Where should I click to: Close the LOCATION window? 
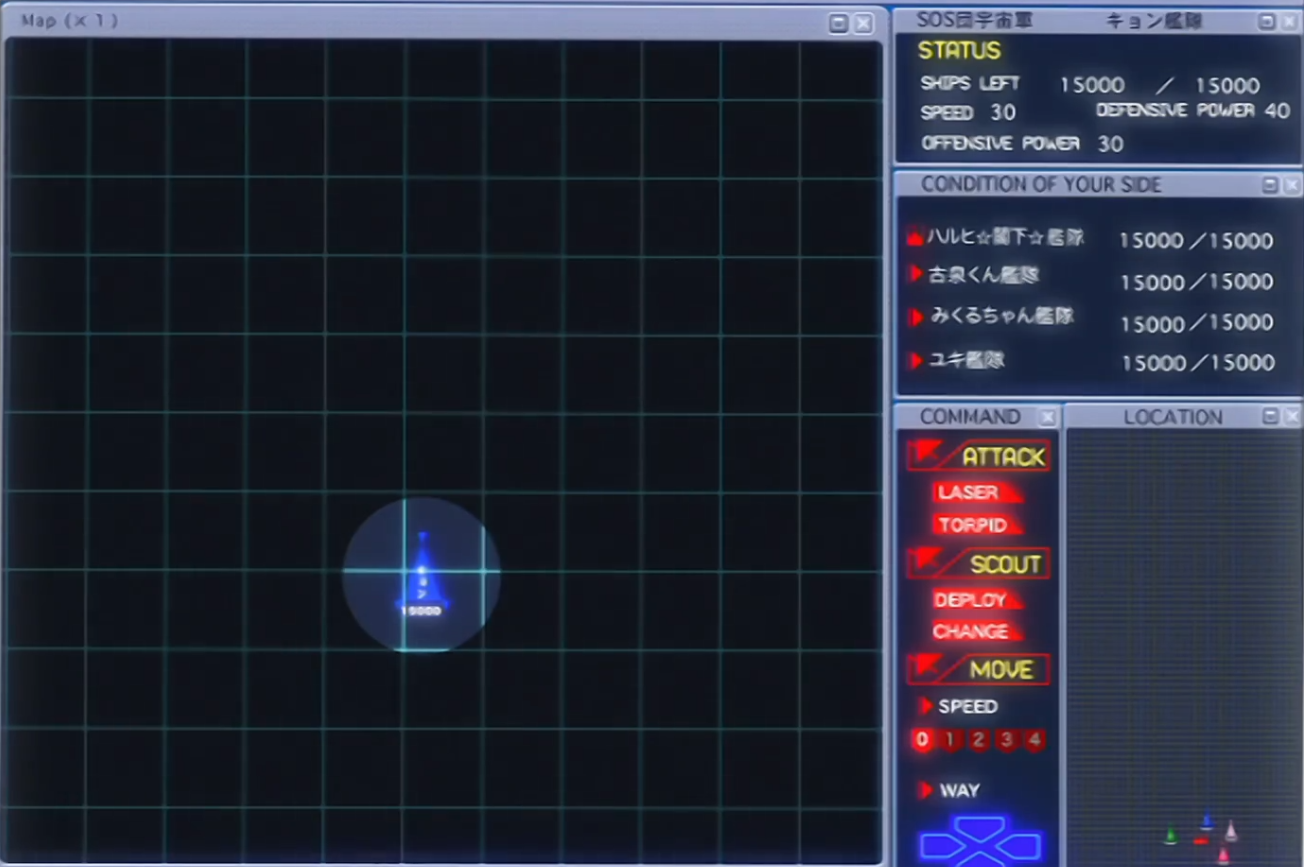pos(1291,416)
